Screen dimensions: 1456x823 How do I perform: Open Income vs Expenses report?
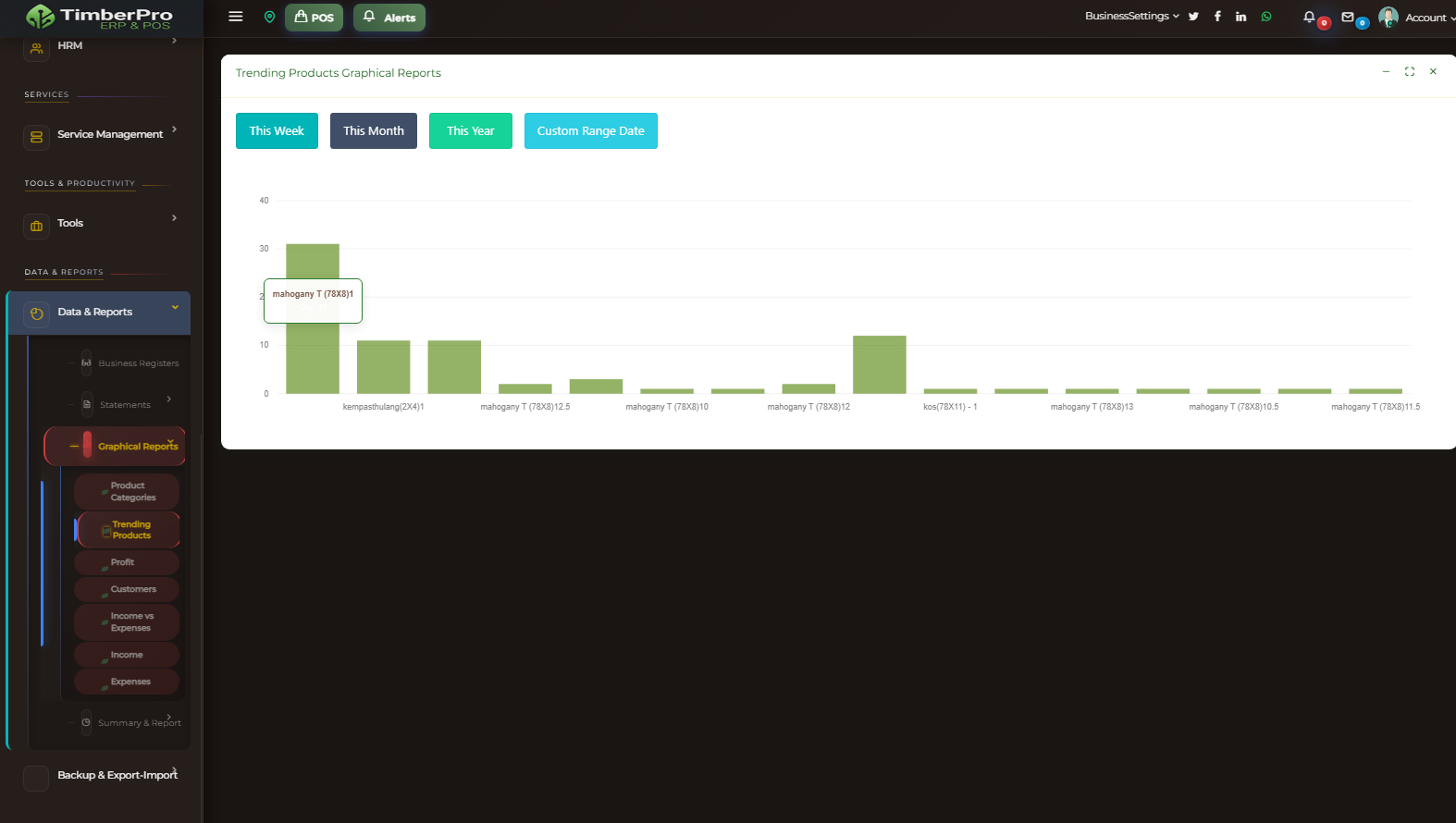tap(127, 622)
